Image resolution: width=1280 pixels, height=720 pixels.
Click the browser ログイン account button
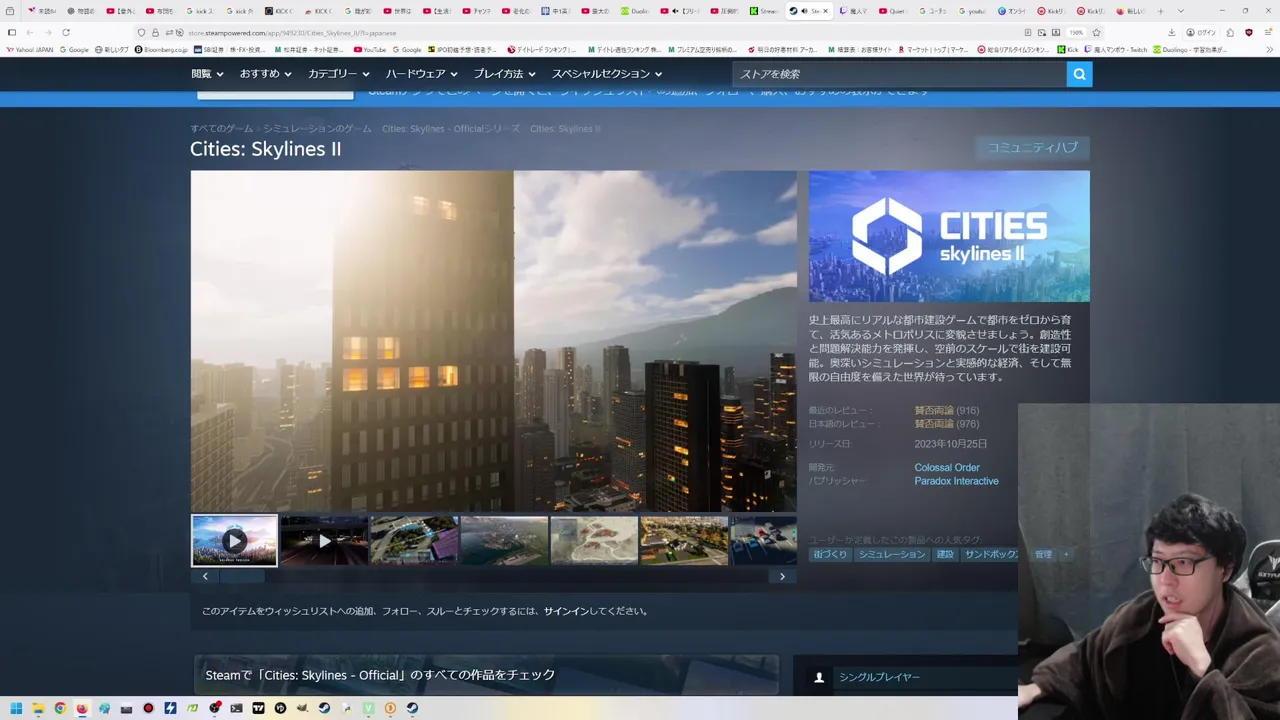(x=1201, y=32)
